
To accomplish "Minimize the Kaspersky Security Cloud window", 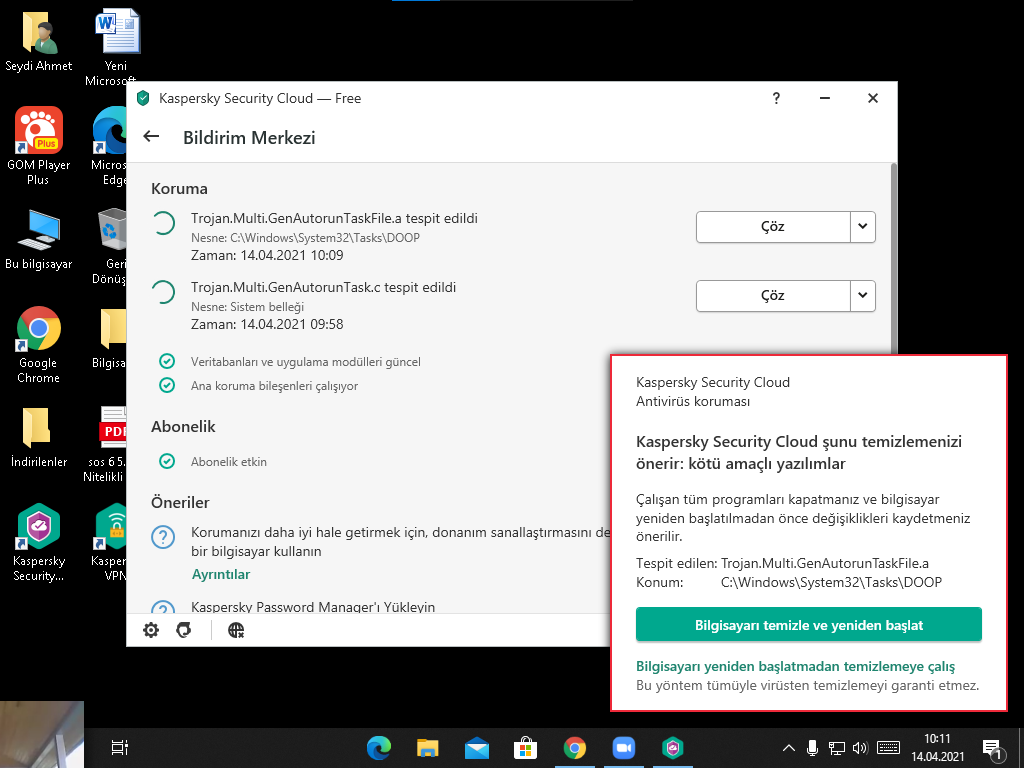I will (x=825, y=98).
